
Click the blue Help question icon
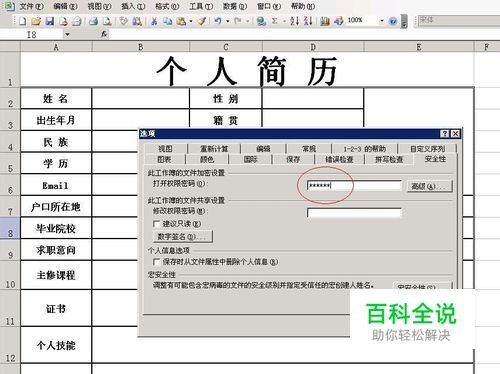pyautogui.click(x=393, y=21)
